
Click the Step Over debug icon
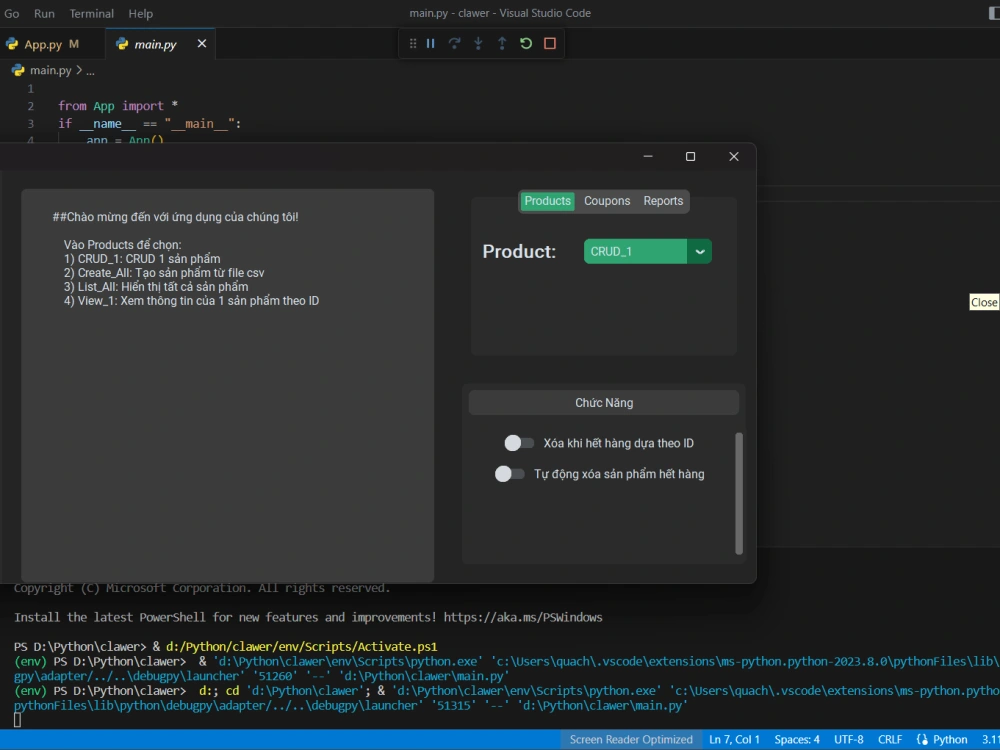[x=454, y=43]
